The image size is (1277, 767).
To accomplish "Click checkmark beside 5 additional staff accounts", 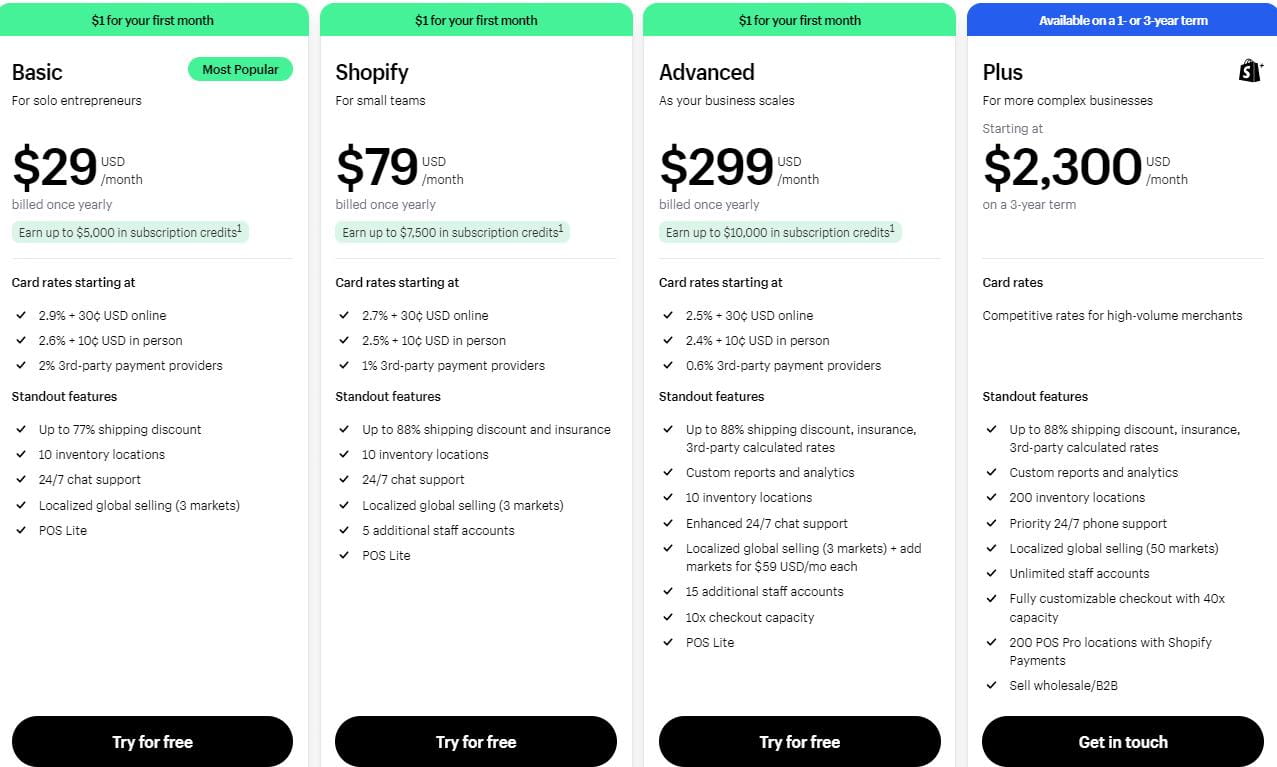I will click(344, 530).
